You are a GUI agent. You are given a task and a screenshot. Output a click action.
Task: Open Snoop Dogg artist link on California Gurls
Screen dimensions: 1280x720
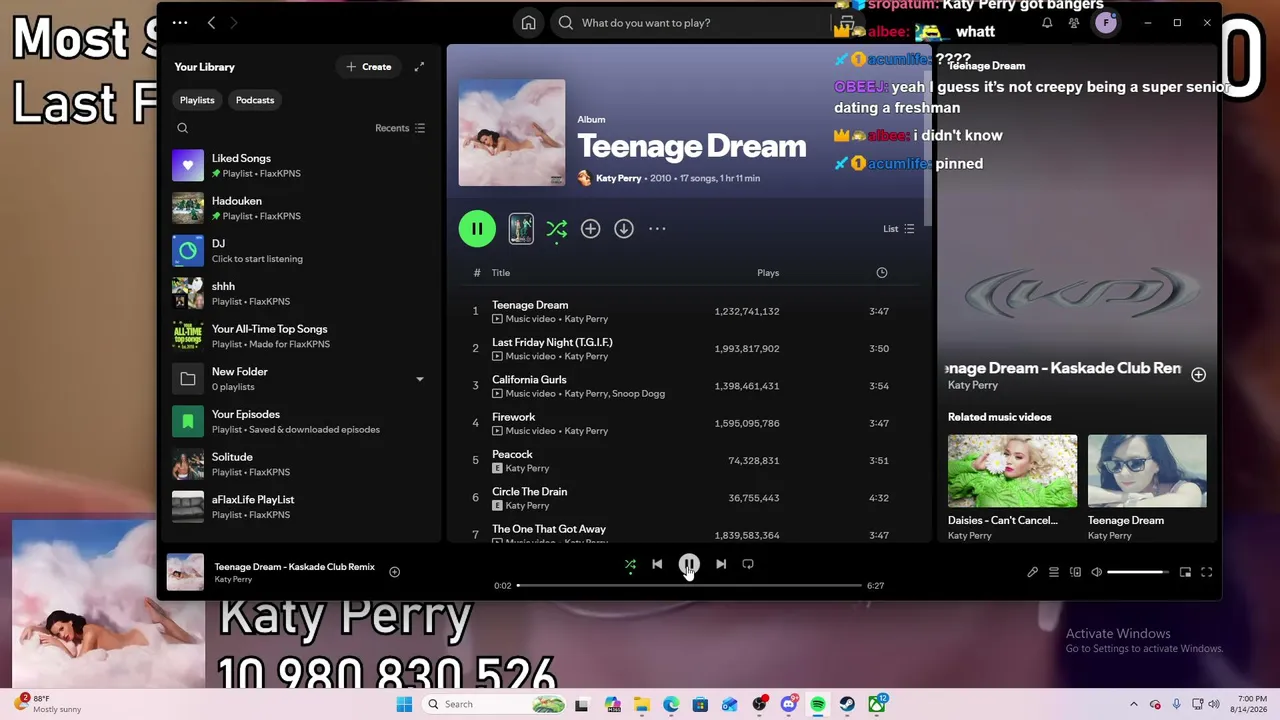(638, 394)
